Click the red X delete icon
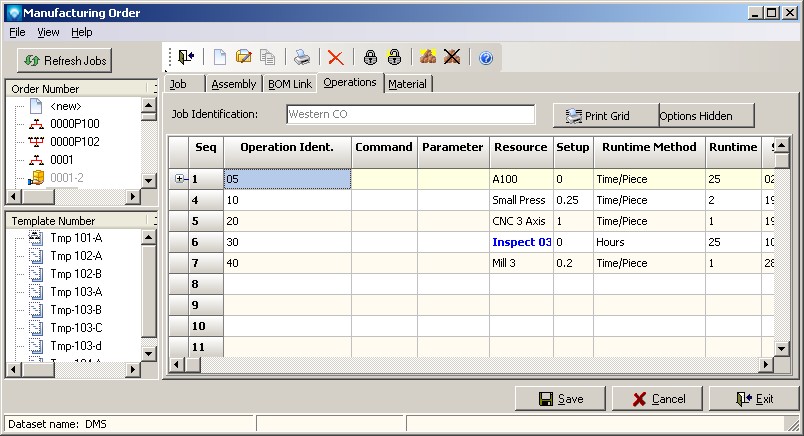 point(335,58)
